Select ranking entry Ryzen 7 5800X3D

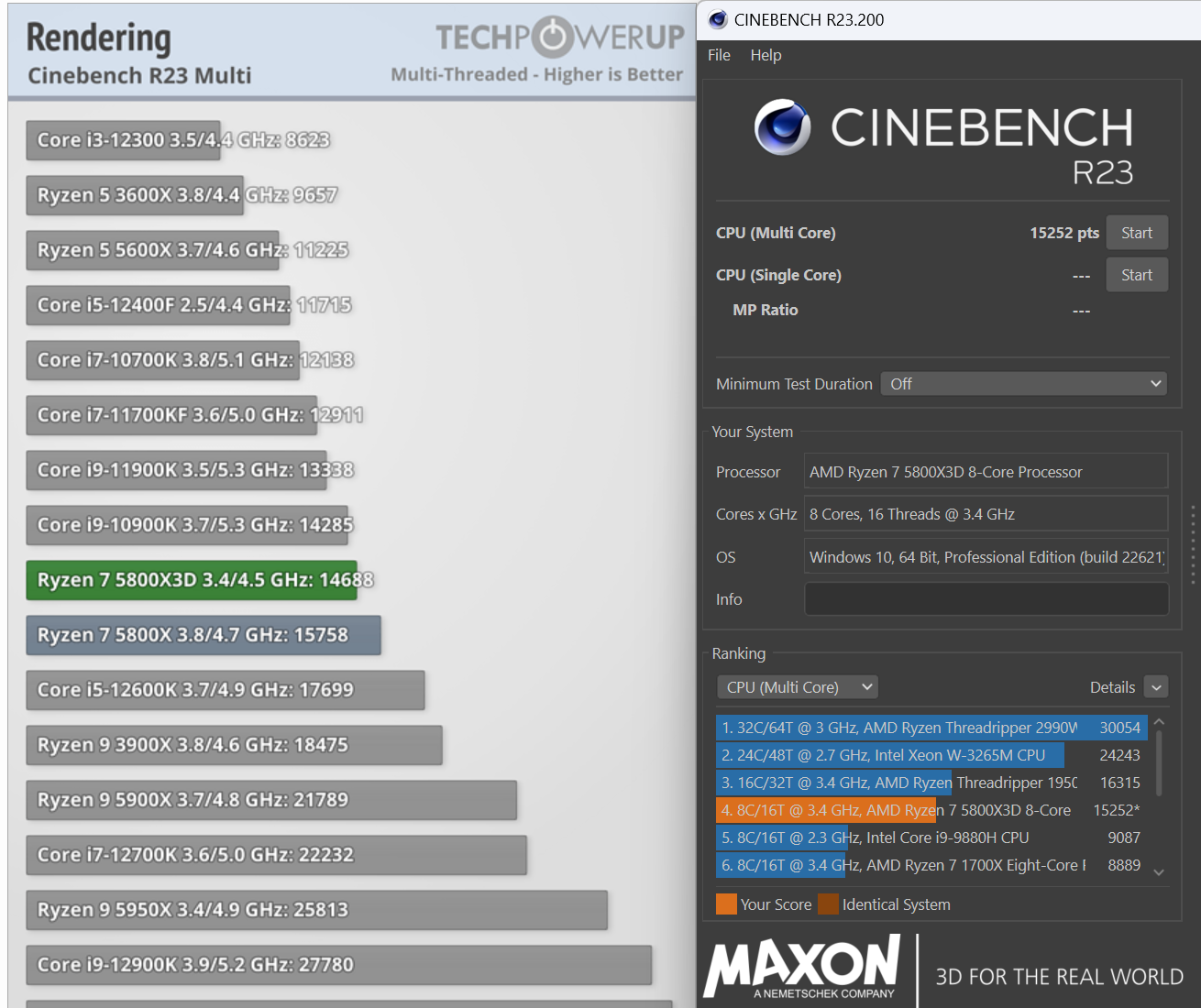tap(931, 810)
